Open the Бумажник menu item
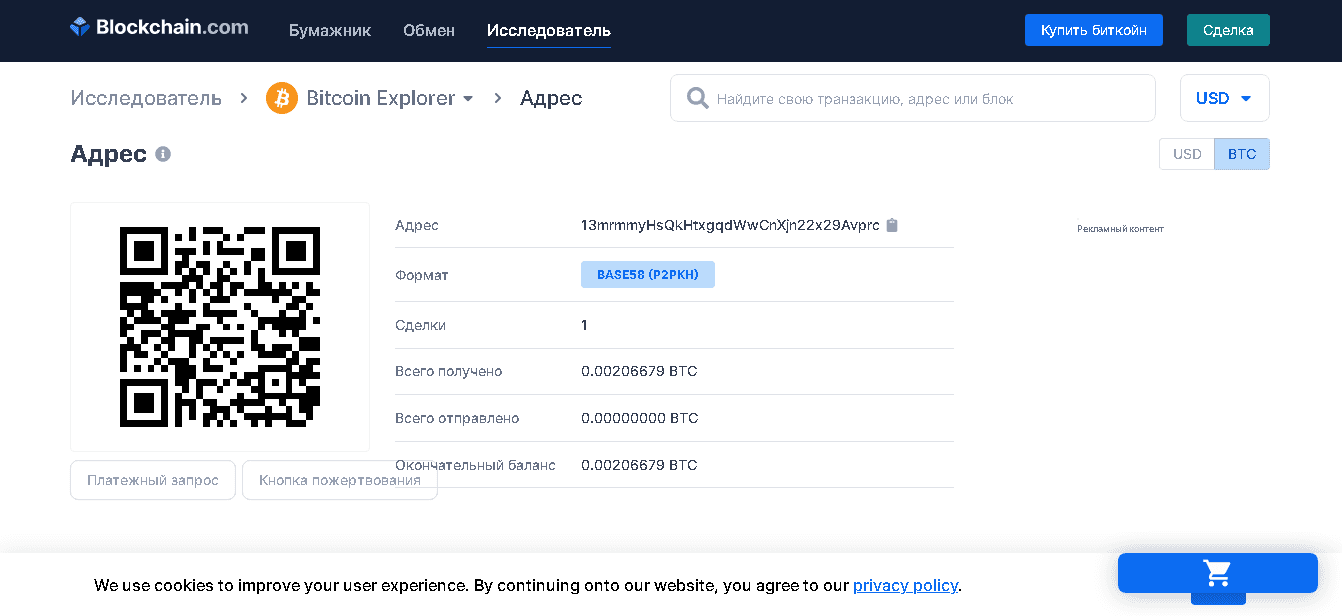Image resolution: width=1342 pixels, height=616 pixels. point(330,30)
